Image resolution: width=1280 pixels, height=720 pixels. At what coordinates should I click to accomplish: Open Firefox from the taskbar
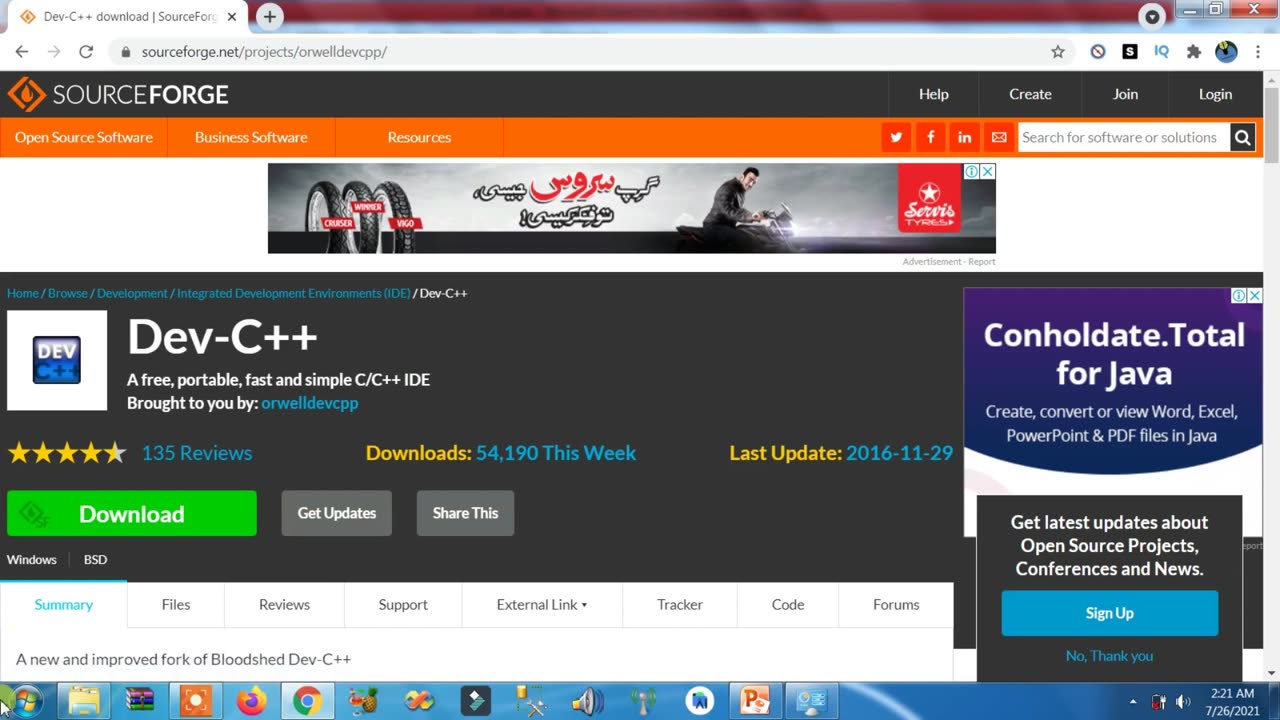(x=252, y=701)
